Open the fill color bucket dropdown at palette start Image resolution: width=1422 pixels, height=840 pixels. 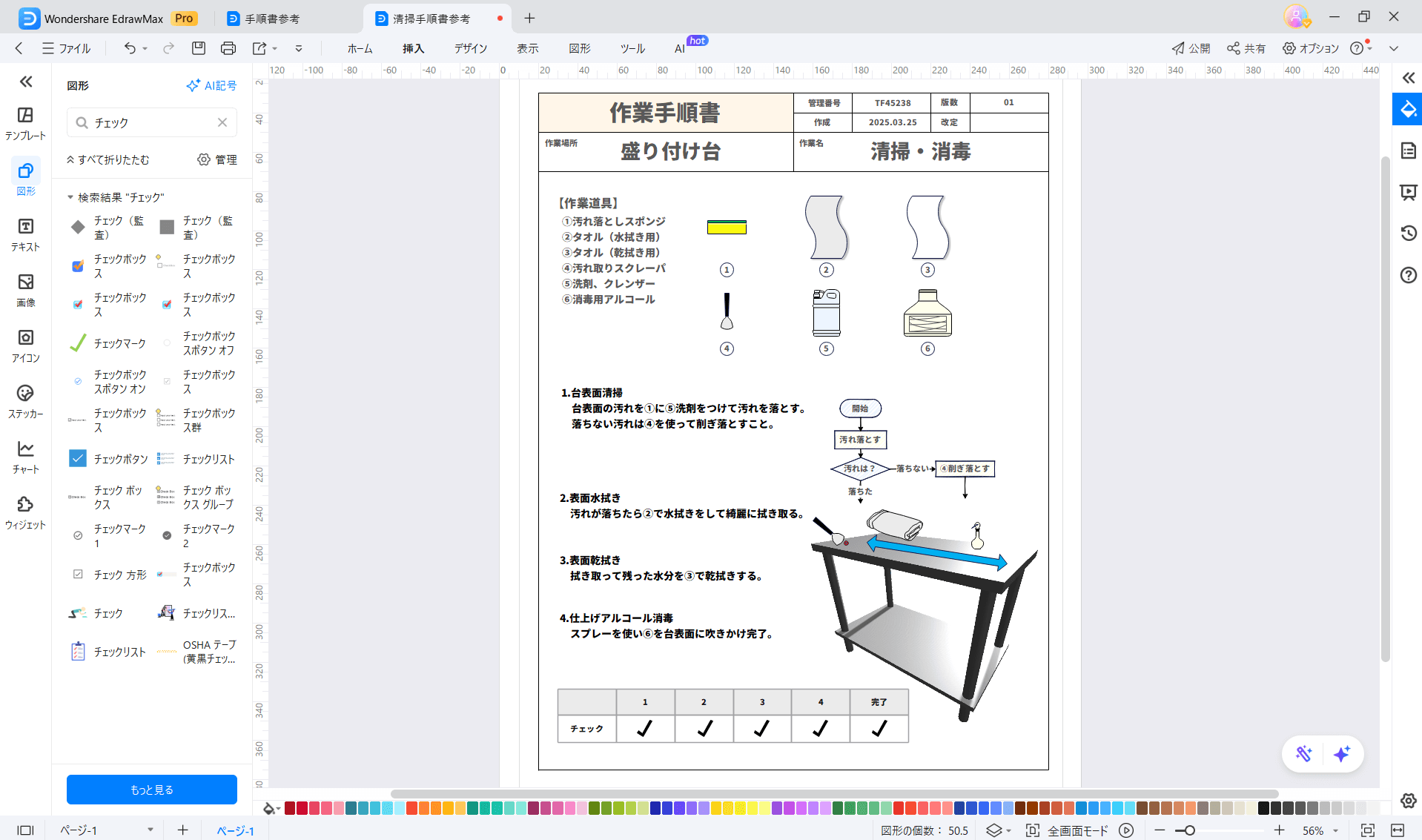[271, 808]
